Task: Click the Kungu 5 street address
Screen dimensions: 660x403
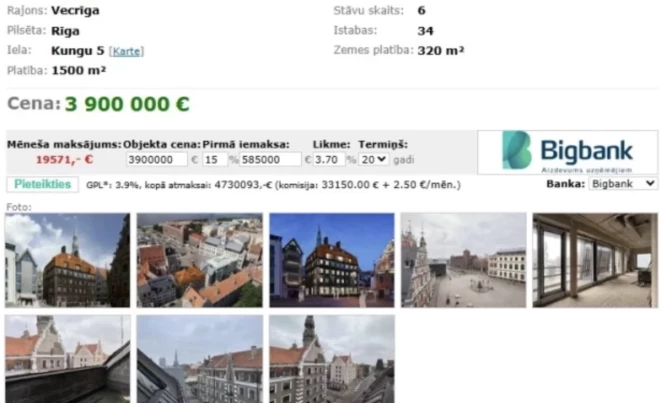Action: tap(77, 51)
